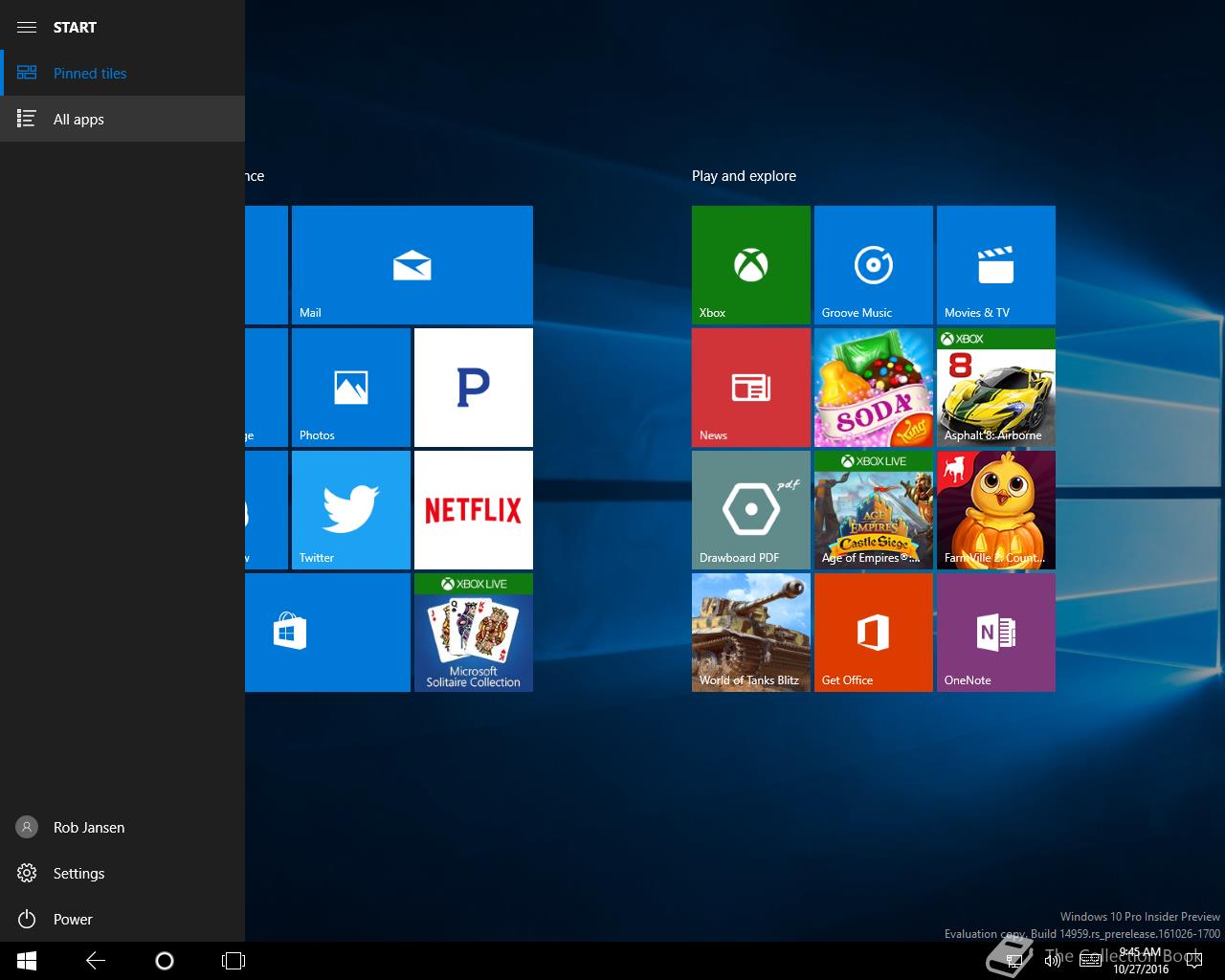The image size is (1225, 980).
Task: Open Cortana circle on the taskbar
Action: tap(165, 961)
